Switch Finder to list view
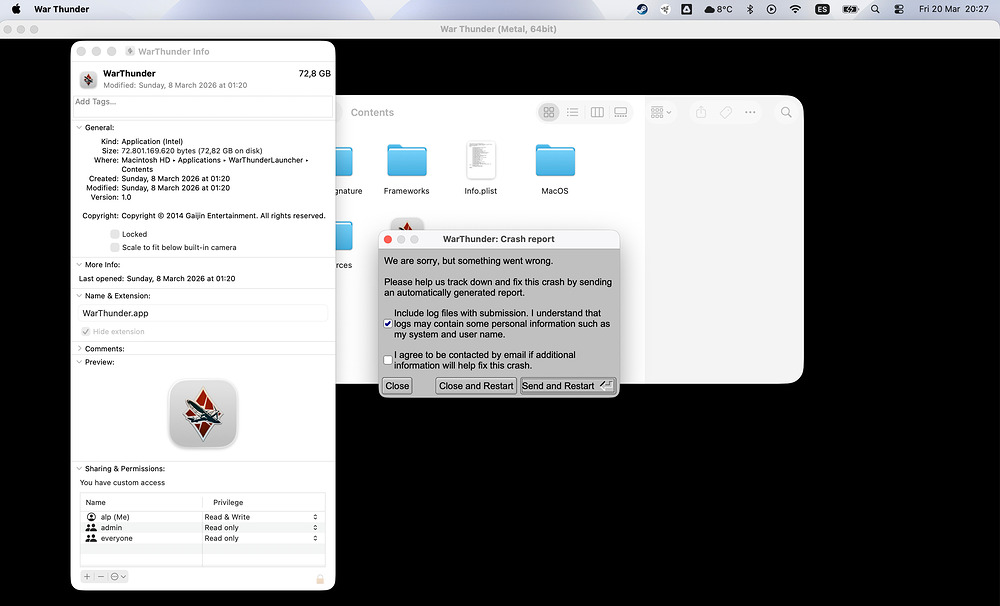 tap(573, 112)
